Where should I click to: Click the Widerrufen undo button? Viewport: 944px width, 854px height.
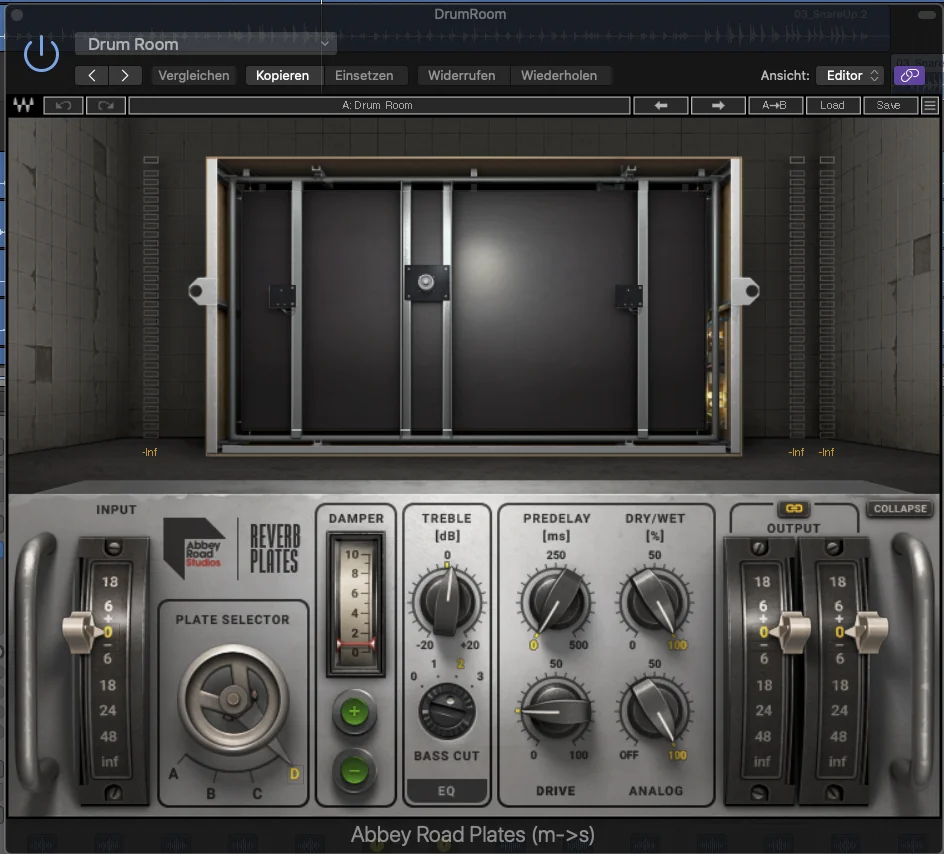click(462, 75)
